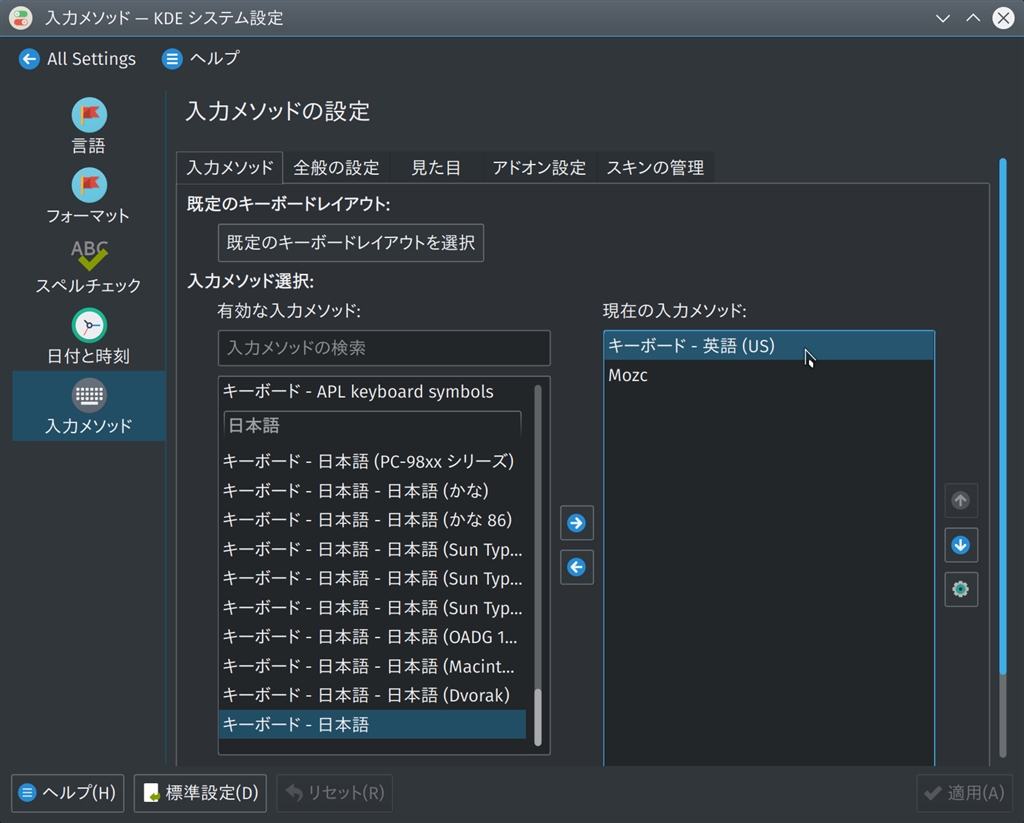Image resolution: width=1024 pixels, height=823 pixels.
Task: Select キーボード - 日本語 - 日本語 (Dvorak)
Action: [x=372, y=695]
